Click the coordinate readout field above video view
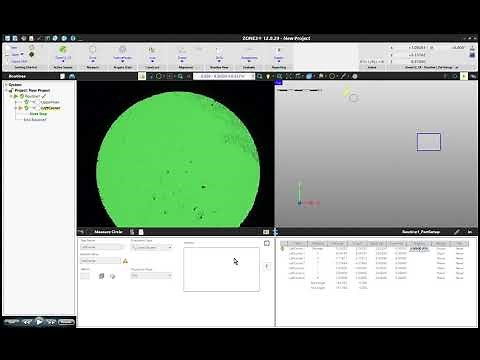Image resolution: width=480 pixels, height=360 pixels. point(223,76)
